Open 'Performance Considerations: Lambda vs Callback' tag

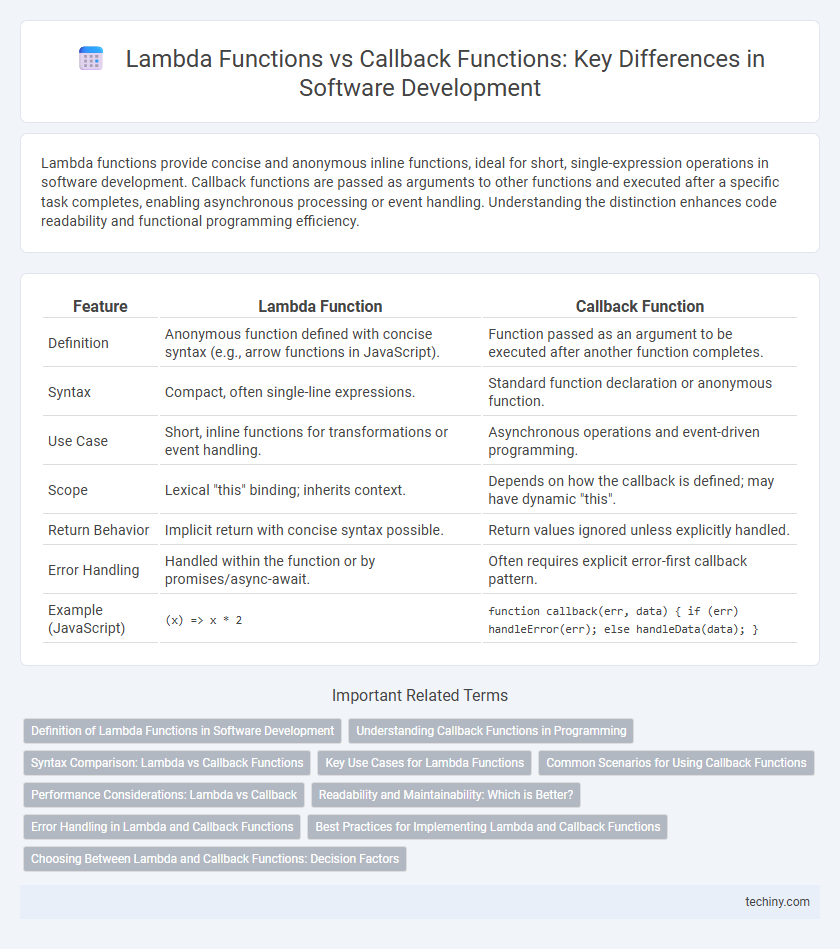(164, 795)
